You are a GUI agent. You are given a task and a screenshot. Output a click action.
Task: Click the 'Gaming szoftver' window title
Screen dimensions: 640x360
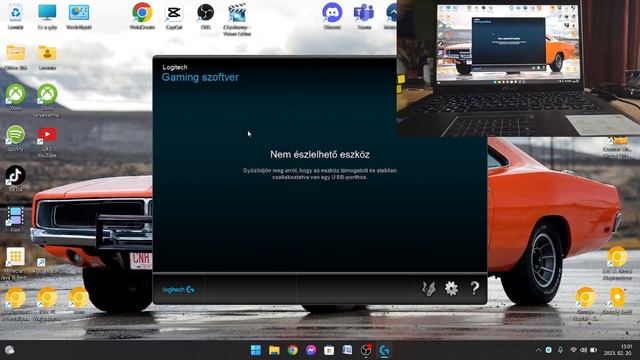(x=200, y=77)
